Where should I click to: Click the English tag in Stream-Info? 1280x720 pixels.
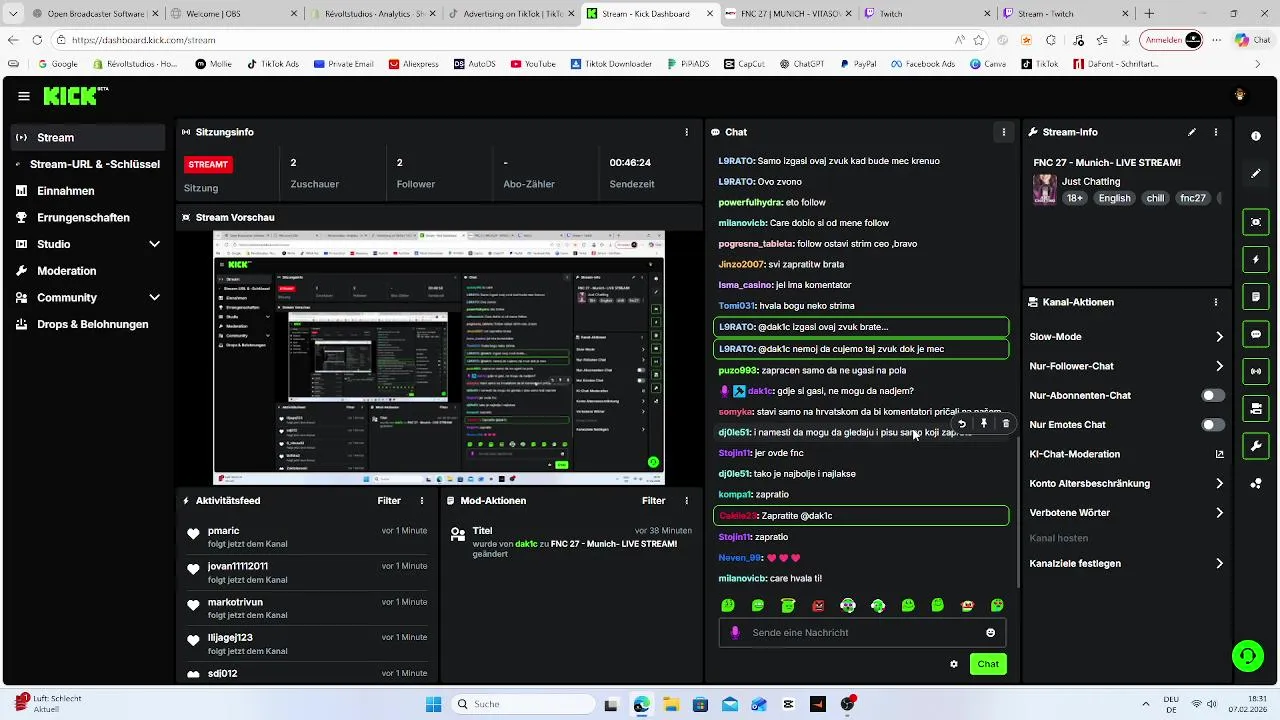point(1114,198)
